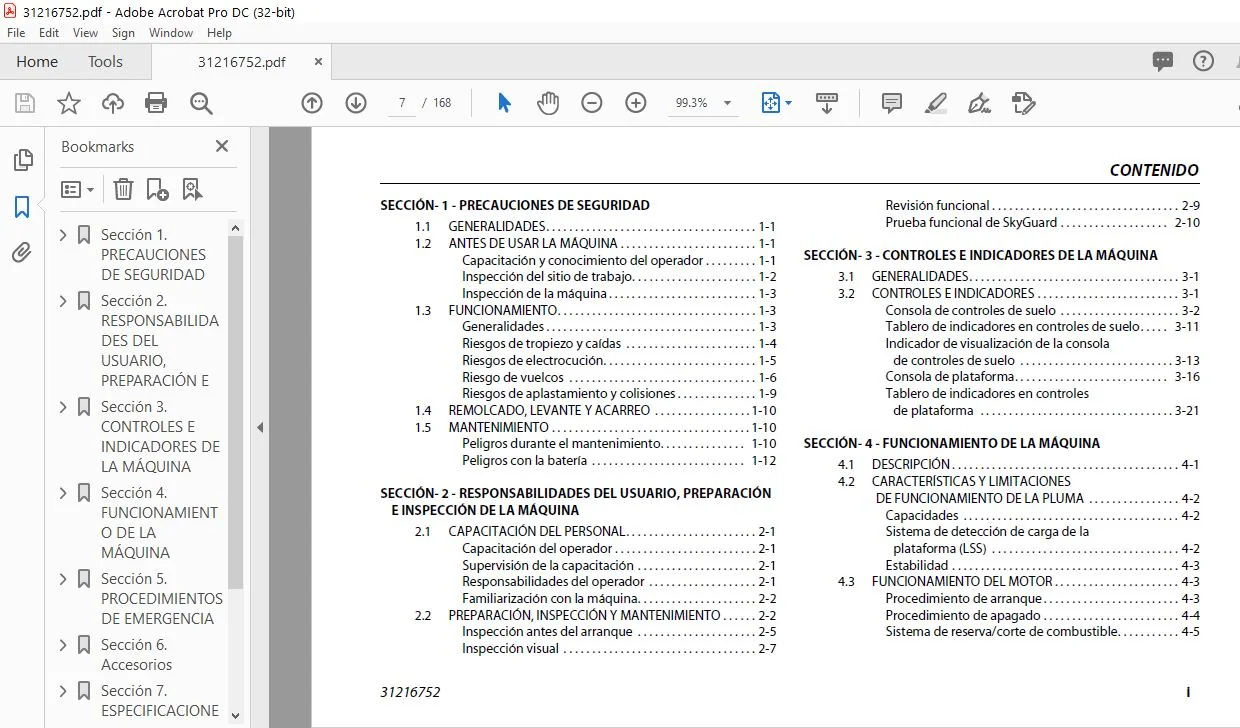Open the zoom percentage dropdown

[727, 103]
